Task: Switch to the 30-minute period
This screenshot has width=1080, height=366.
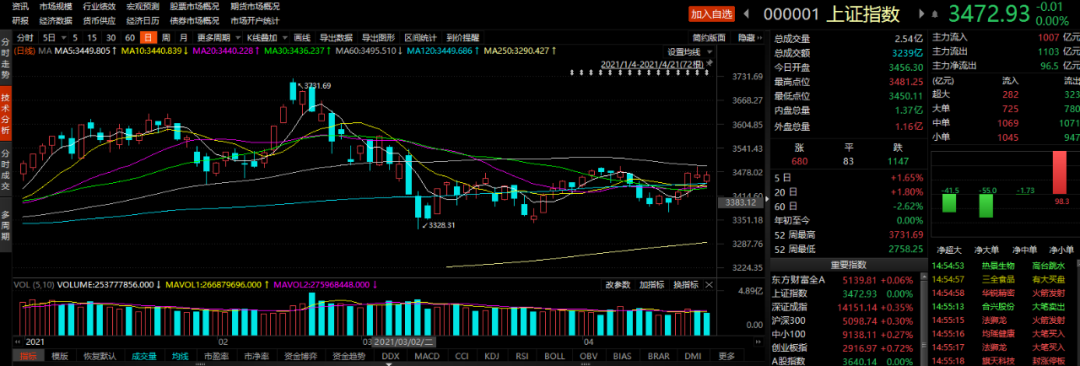Action: tap(111, 37)
